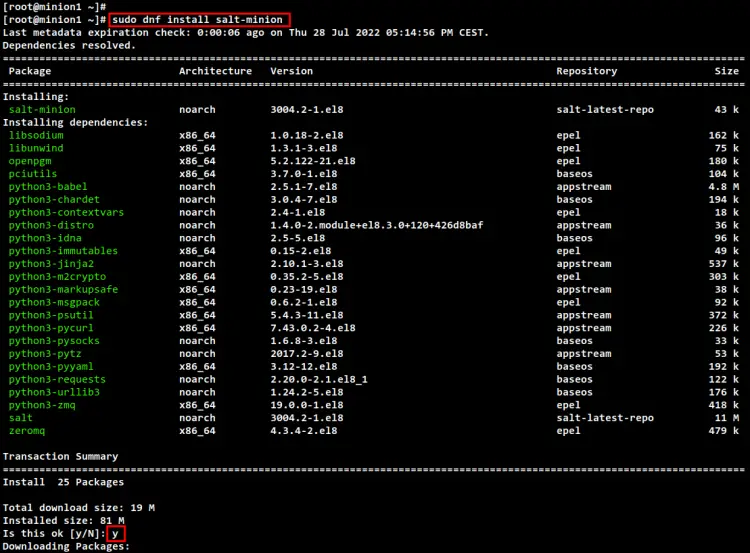The width and height of the screenshot is (750, 553).
Task: Click the 'Version' column header
Action: click(x=291, y=71)
